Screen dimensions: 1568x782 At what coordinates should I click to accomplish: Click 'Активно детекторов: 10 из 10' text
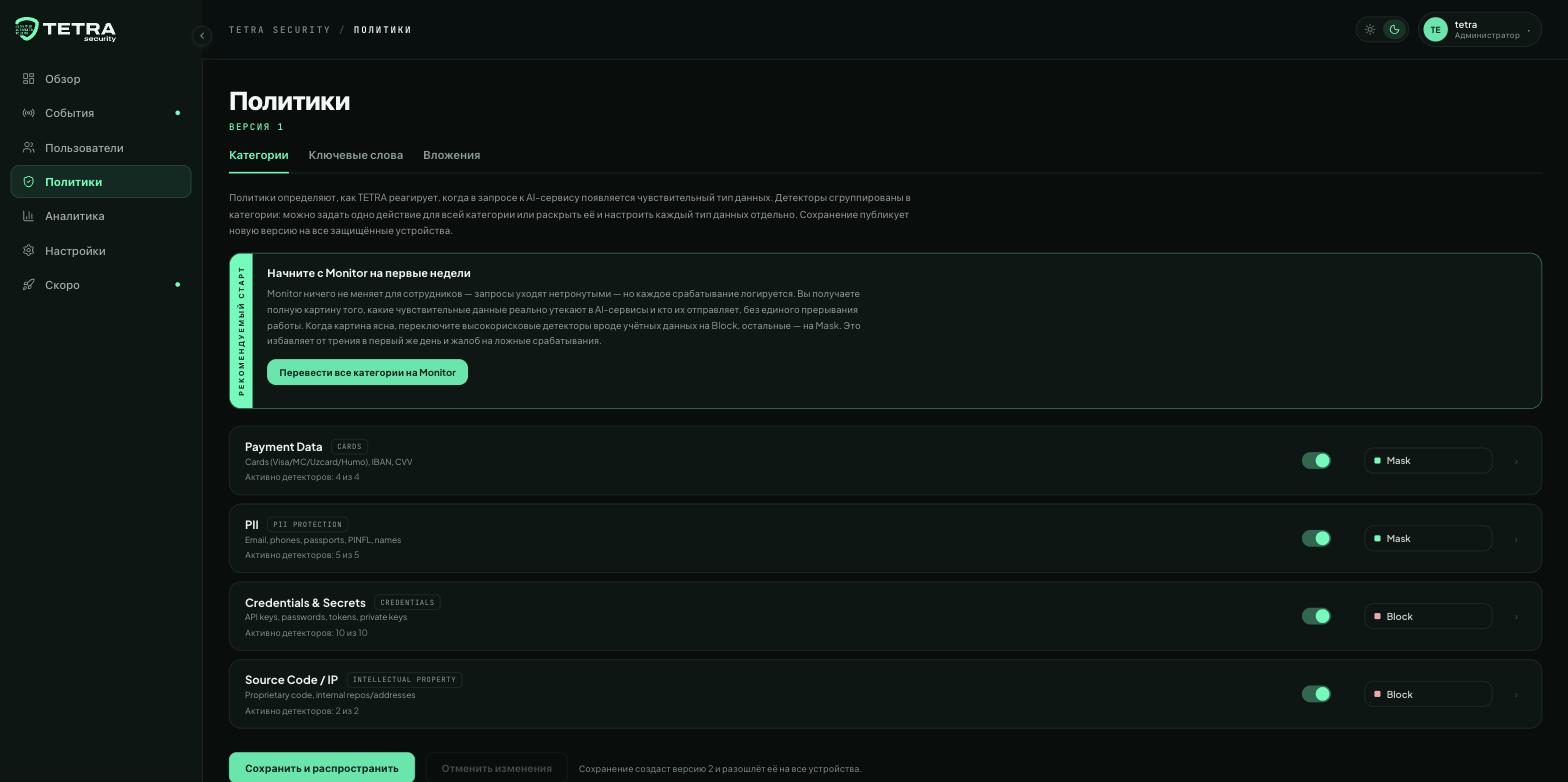pyautogui.click(x=306, y=633)
